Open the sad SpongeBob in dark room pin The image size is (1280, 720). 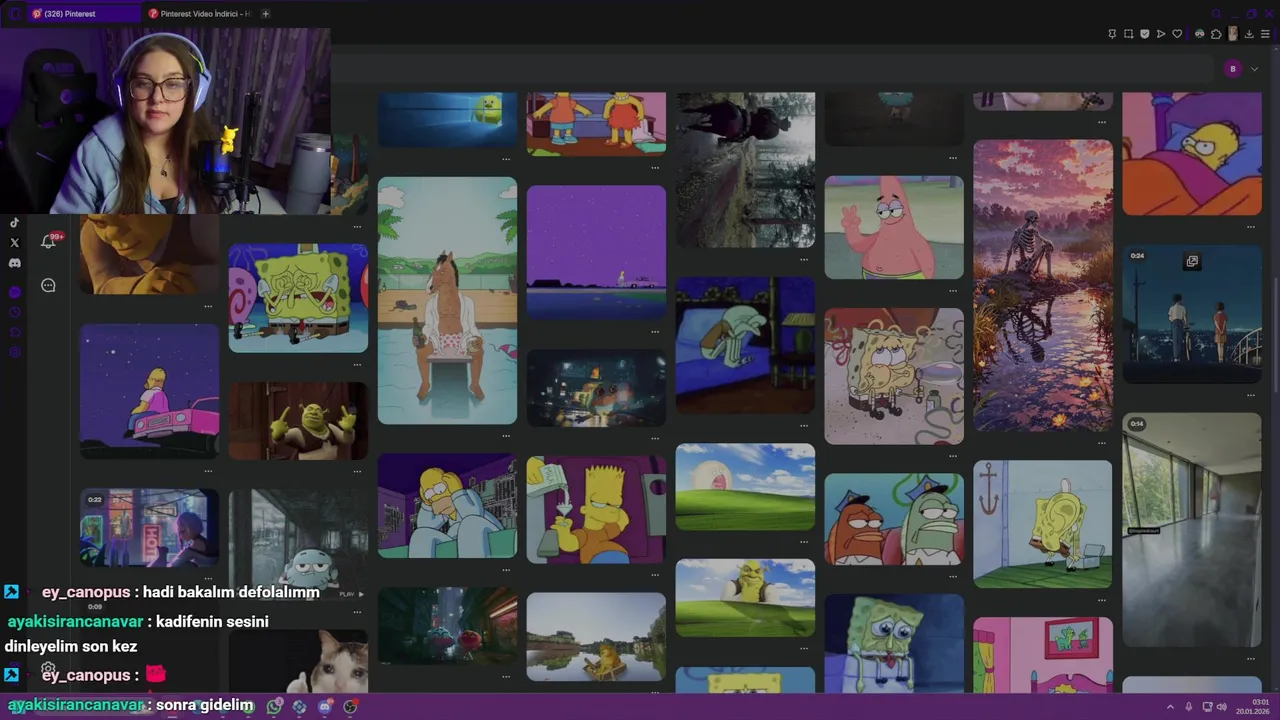pyautogui.click(x=894, y=644)
